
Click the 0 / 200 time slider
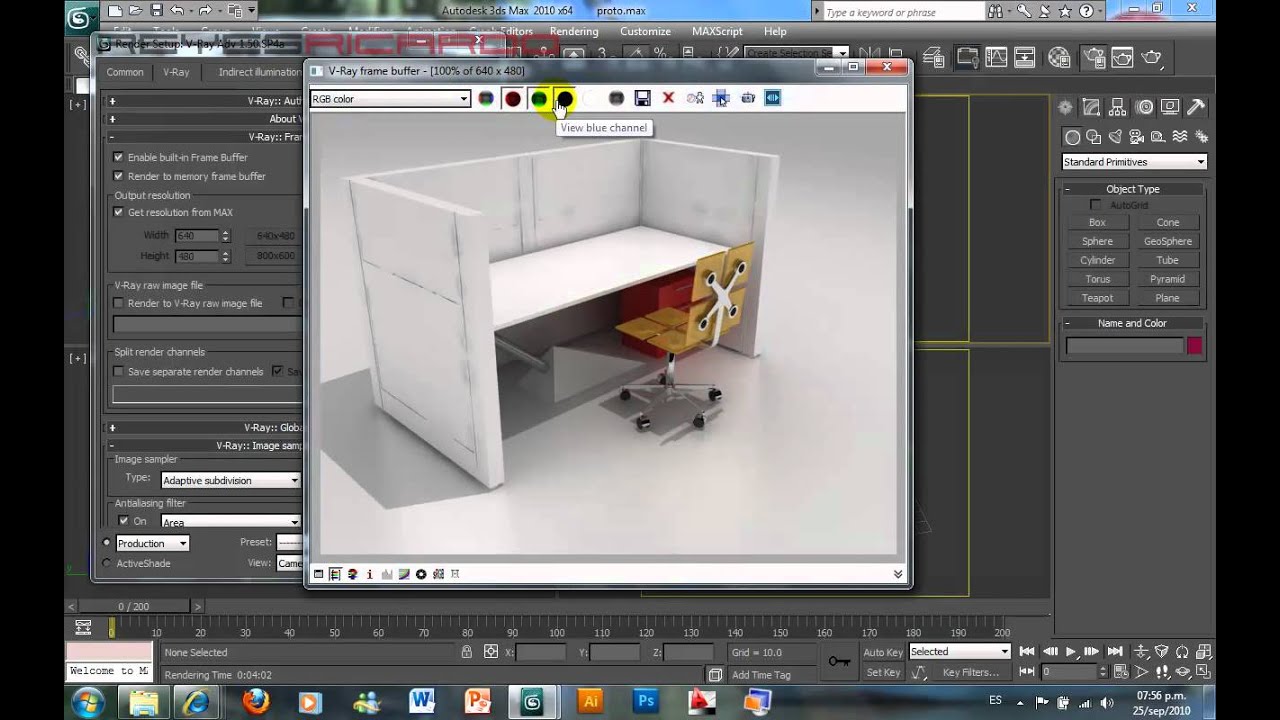click(133, 606)
